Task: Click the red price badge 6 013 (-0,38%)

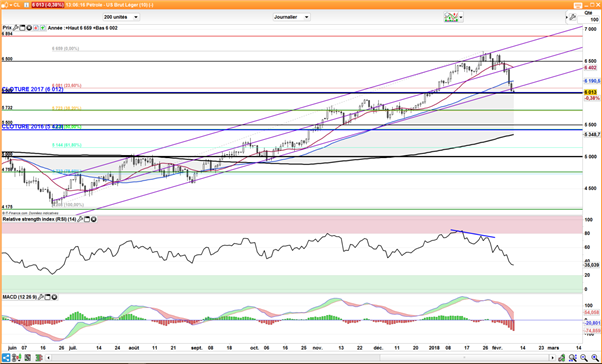Action: pos(48,5)
